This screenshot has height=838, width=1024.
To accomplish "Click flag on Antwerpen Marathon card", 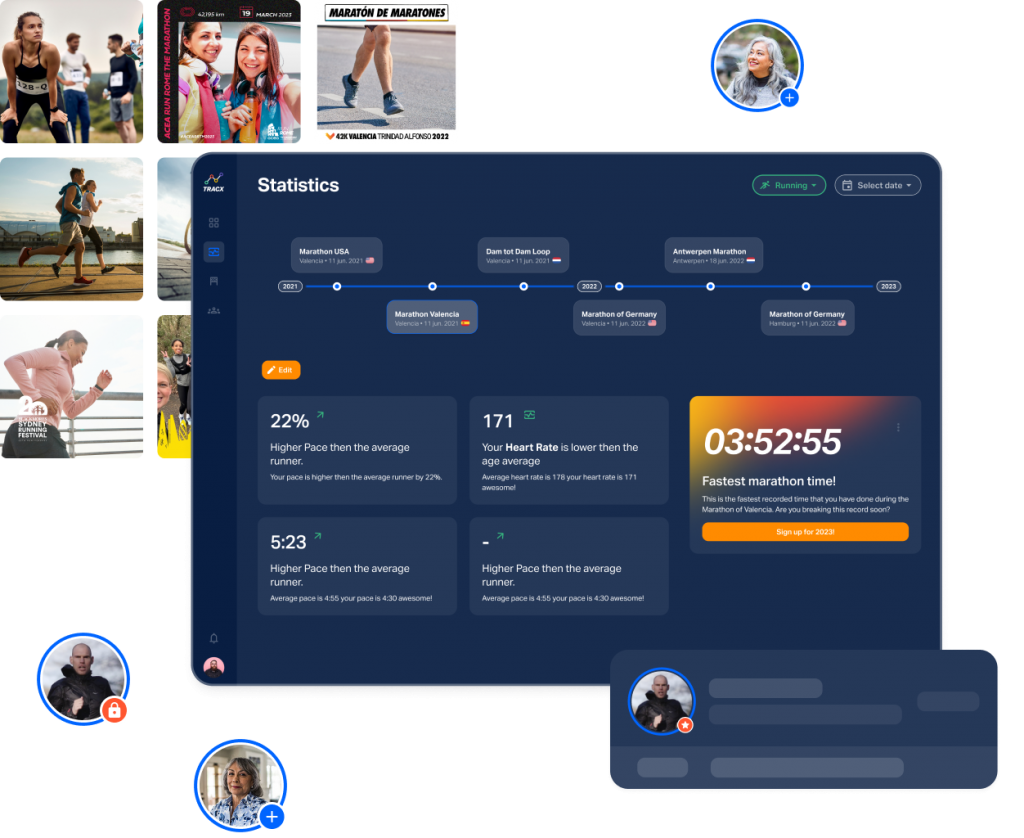I will tap(750, 261).
